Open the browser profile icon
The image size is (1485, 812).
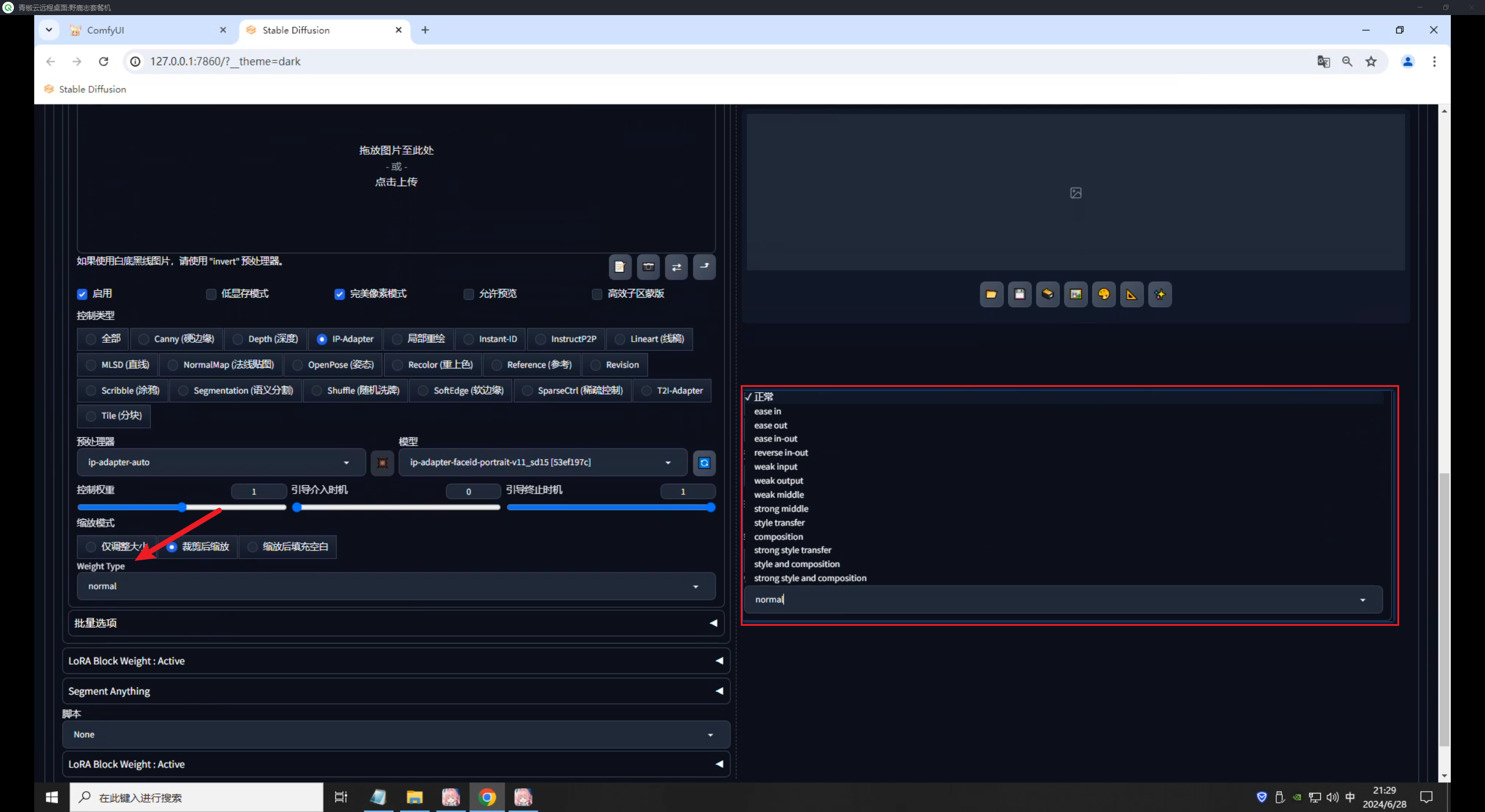[1407, 61]
